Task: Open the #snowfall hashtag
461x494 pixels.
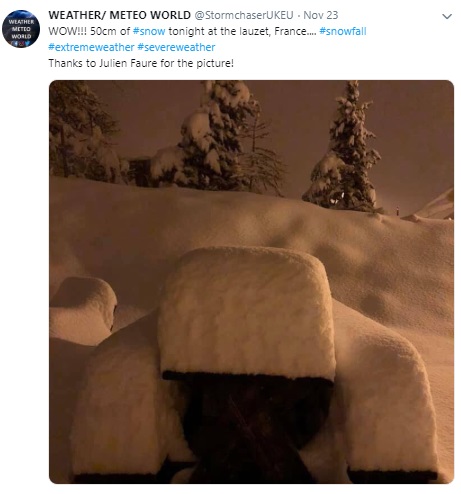Action: [343, 31]
